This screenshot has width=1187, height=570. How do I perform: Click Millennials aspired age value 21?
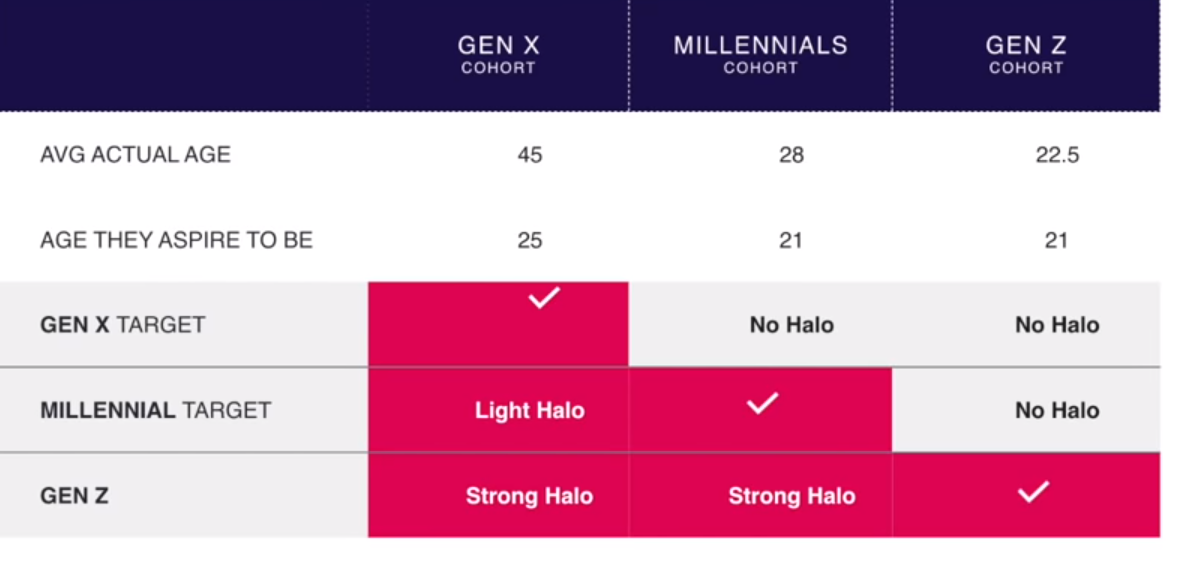791,241
